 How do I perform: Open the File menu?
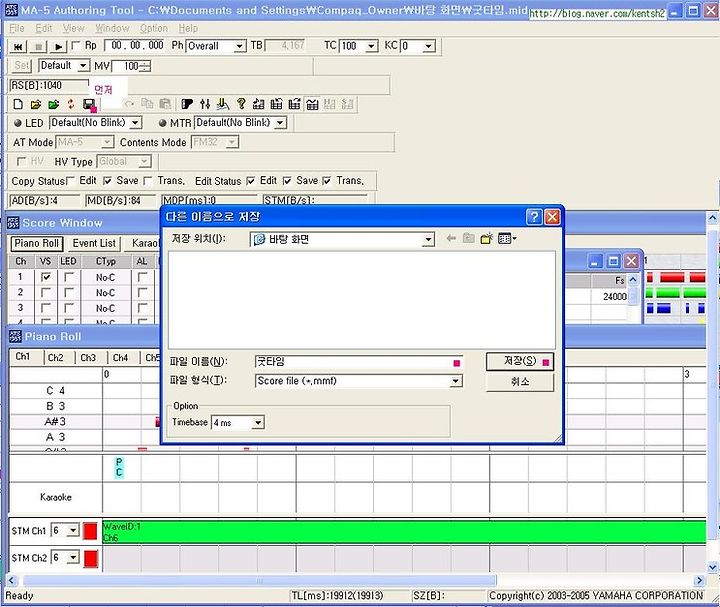pyautogui.click(x=17, y=28)
